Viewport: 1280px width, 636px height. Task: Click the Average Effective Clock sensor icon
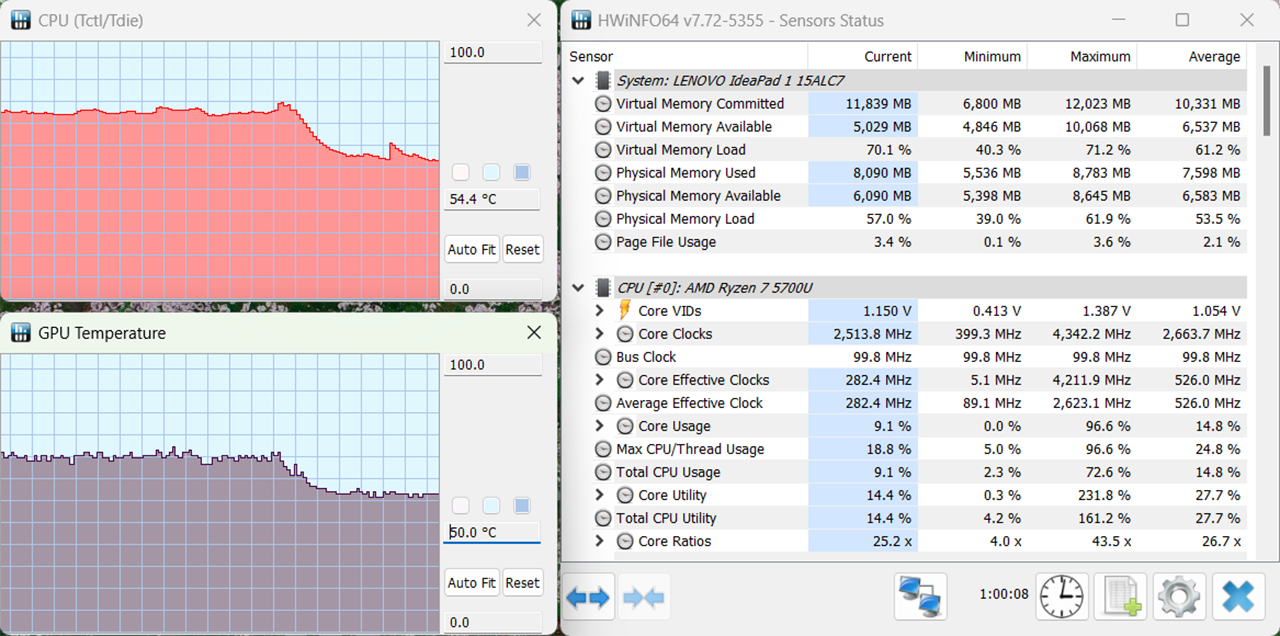coord(603,403)
